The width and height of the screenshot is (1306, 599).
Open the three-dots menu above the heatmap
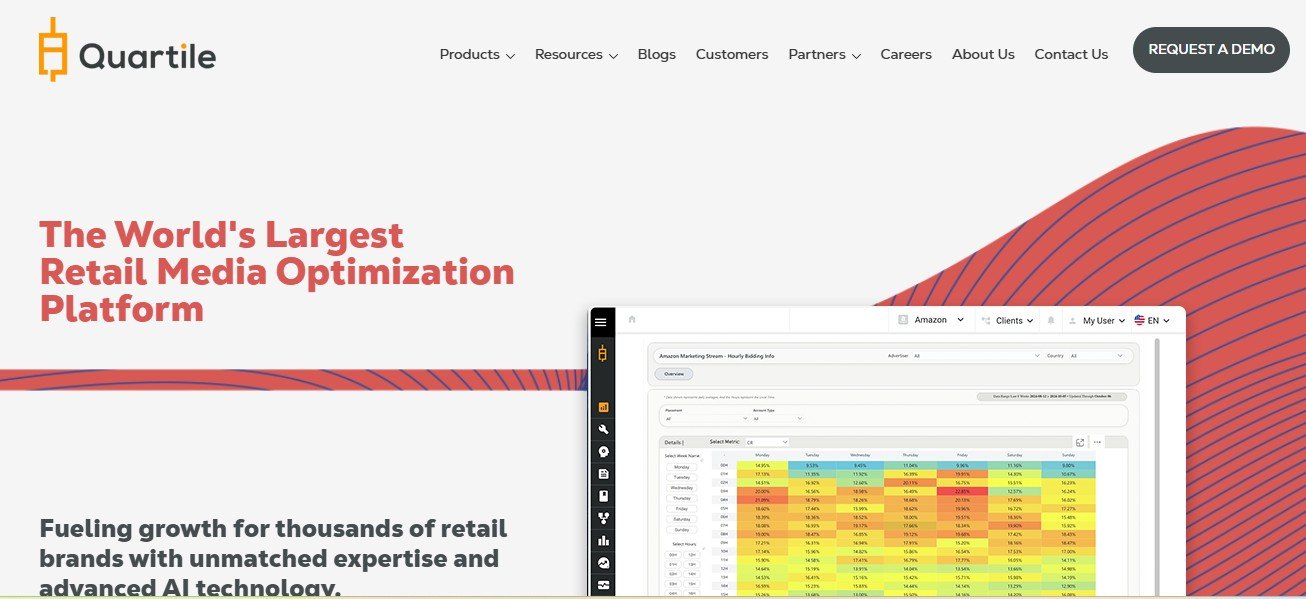coord(1097,442)
